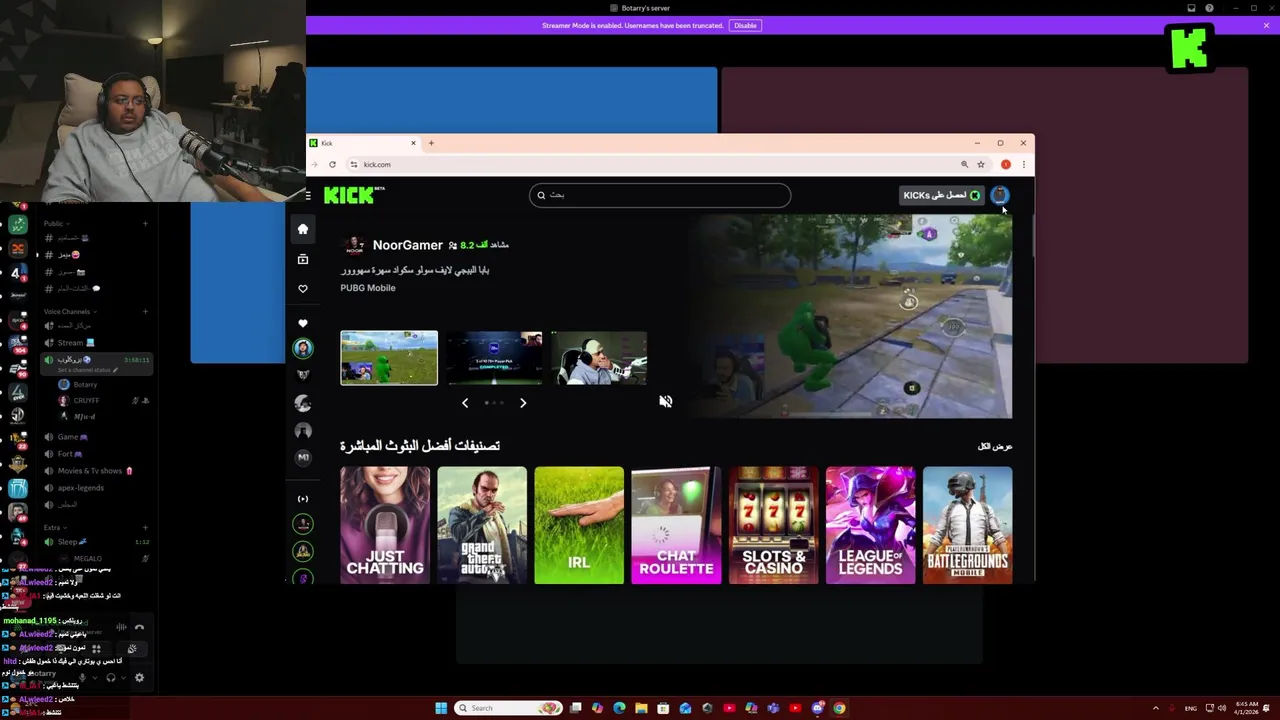Screen dimensions: 1280x720
Task: Click the Get KICKs button
Action: (942, 195)
